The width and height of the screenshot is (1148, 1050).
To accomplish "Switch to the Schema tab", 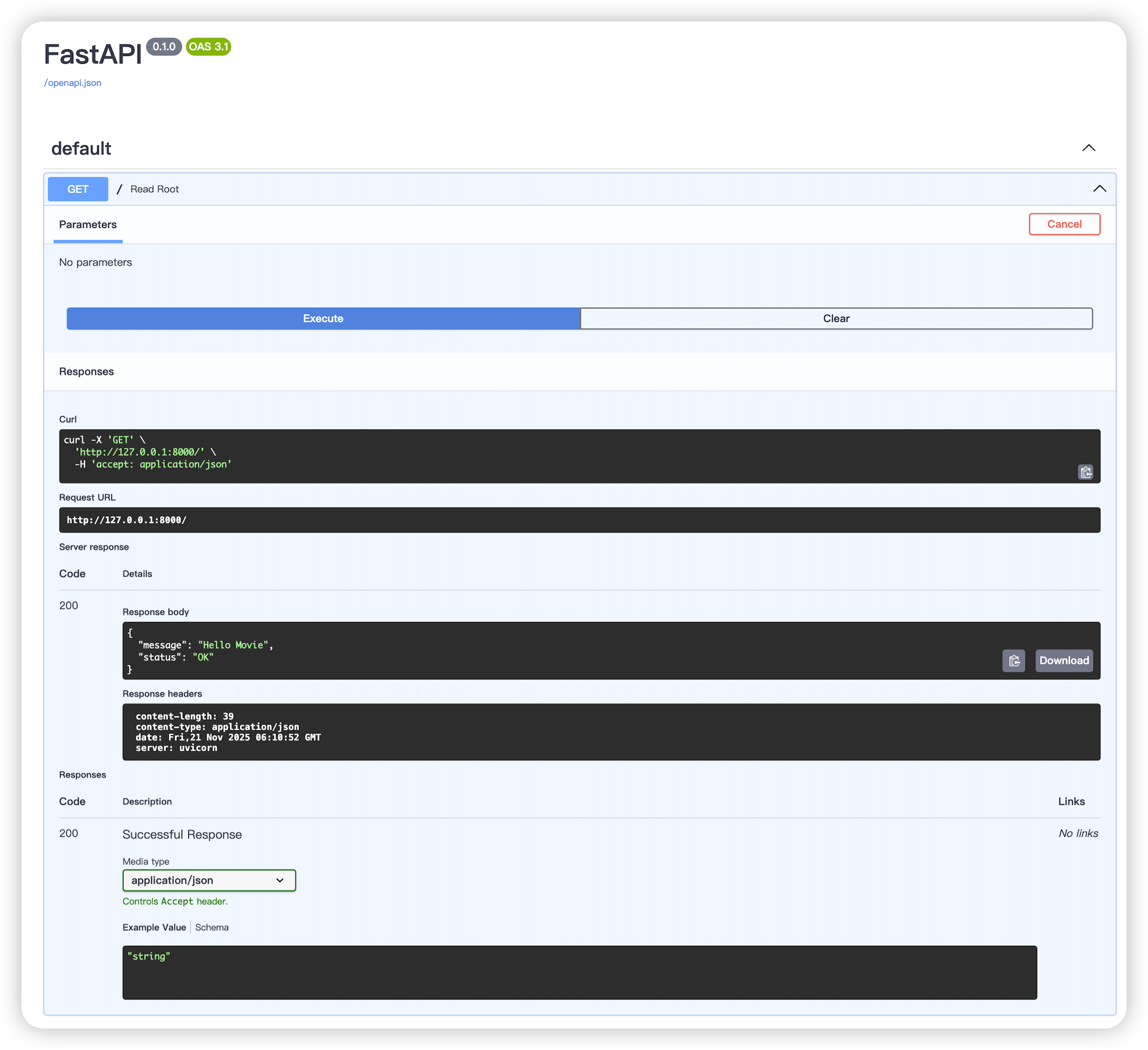I will [212, 927].
